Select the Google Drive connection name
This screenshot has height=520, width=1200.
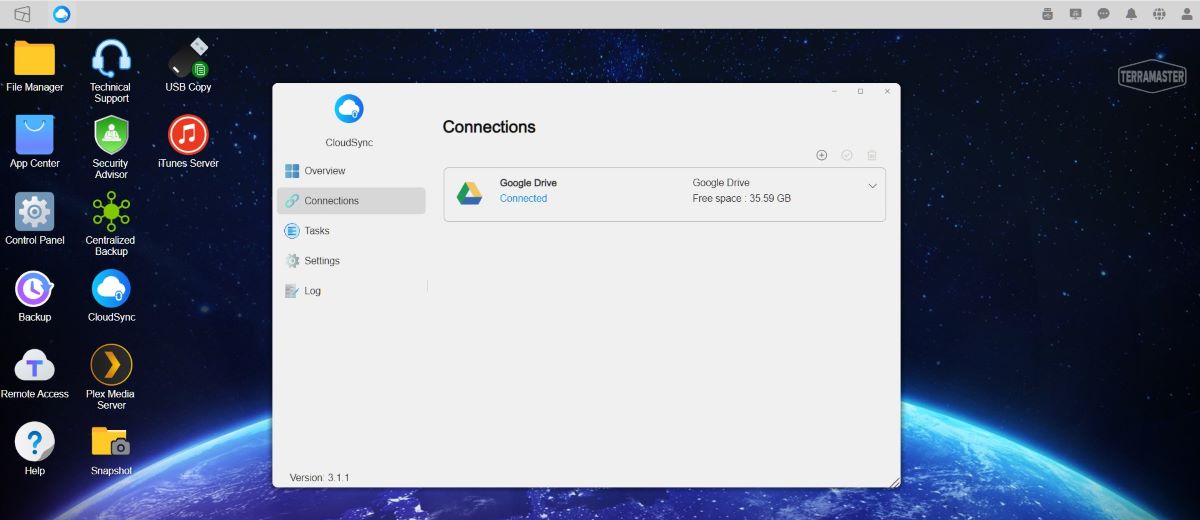point(528,183)
